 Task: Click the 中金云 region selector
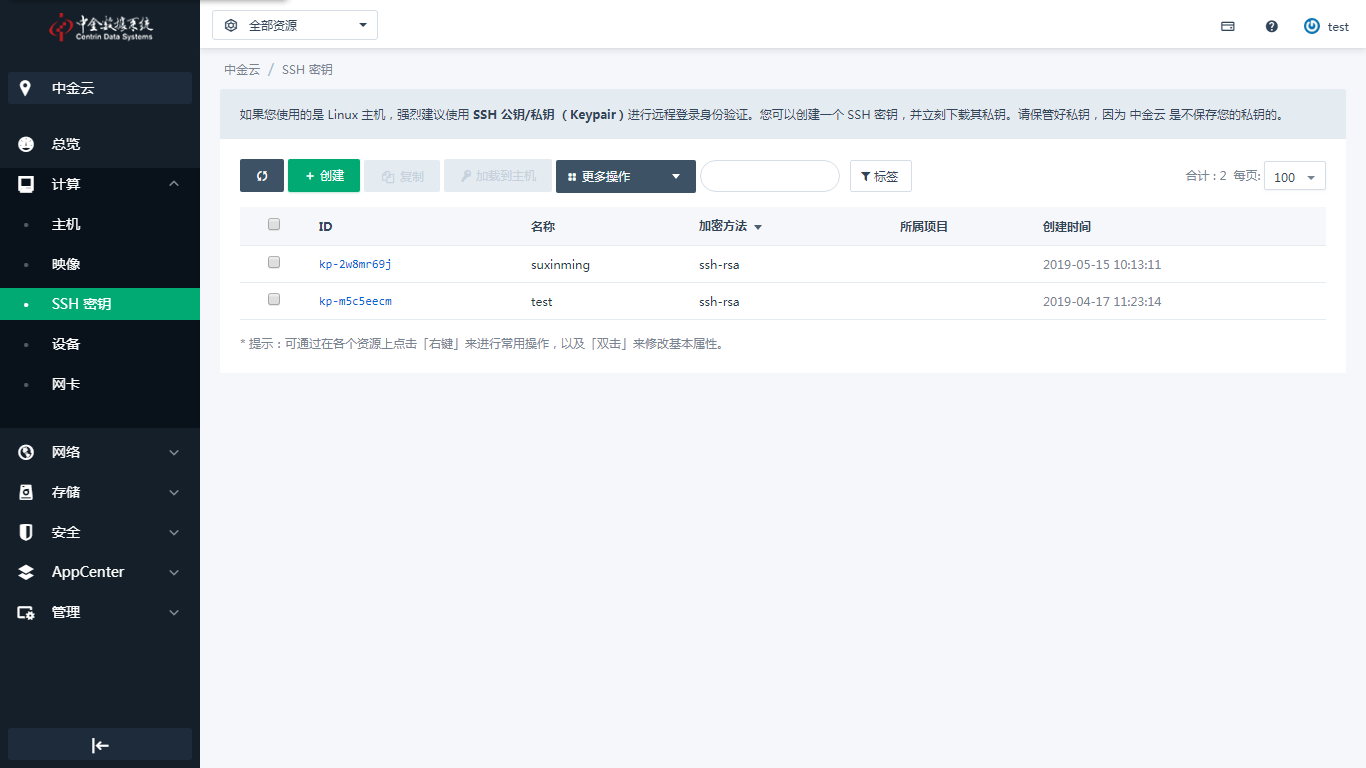(x=100, y=88)
